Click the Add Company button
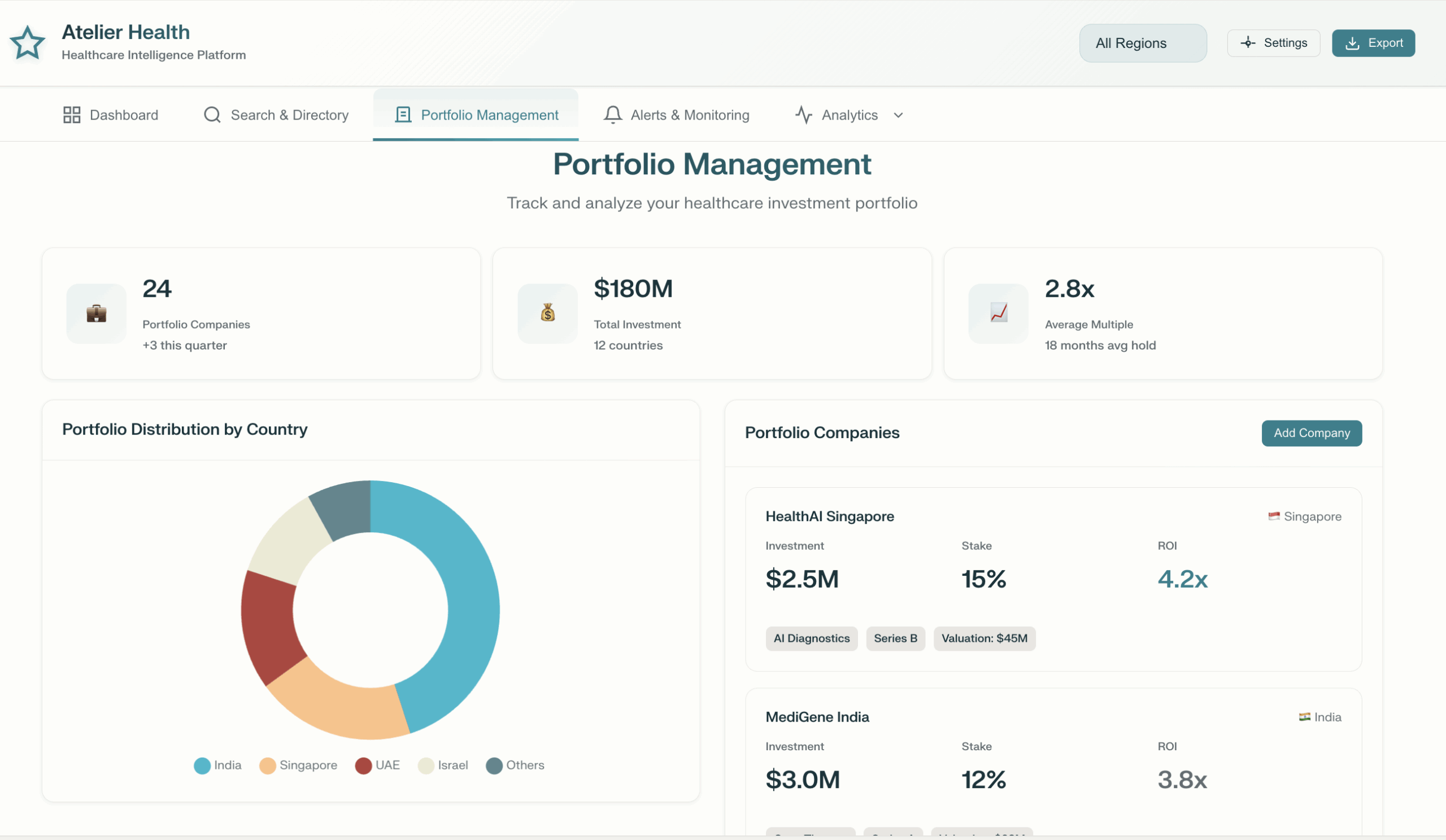 click(x=1311, y=433)
